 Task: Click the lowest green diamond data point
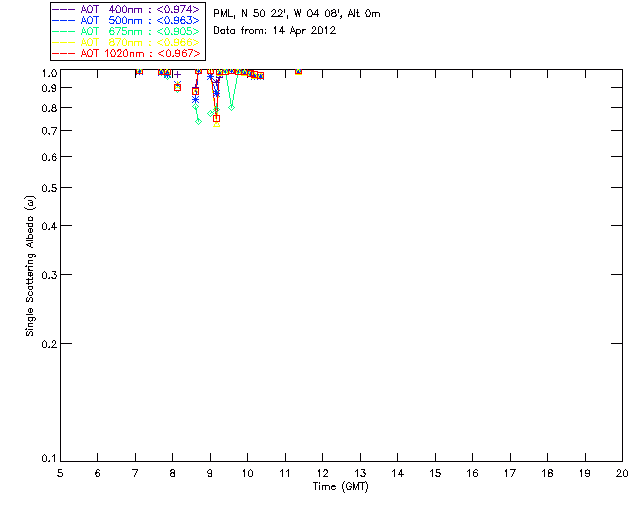[x=198, y=122]
